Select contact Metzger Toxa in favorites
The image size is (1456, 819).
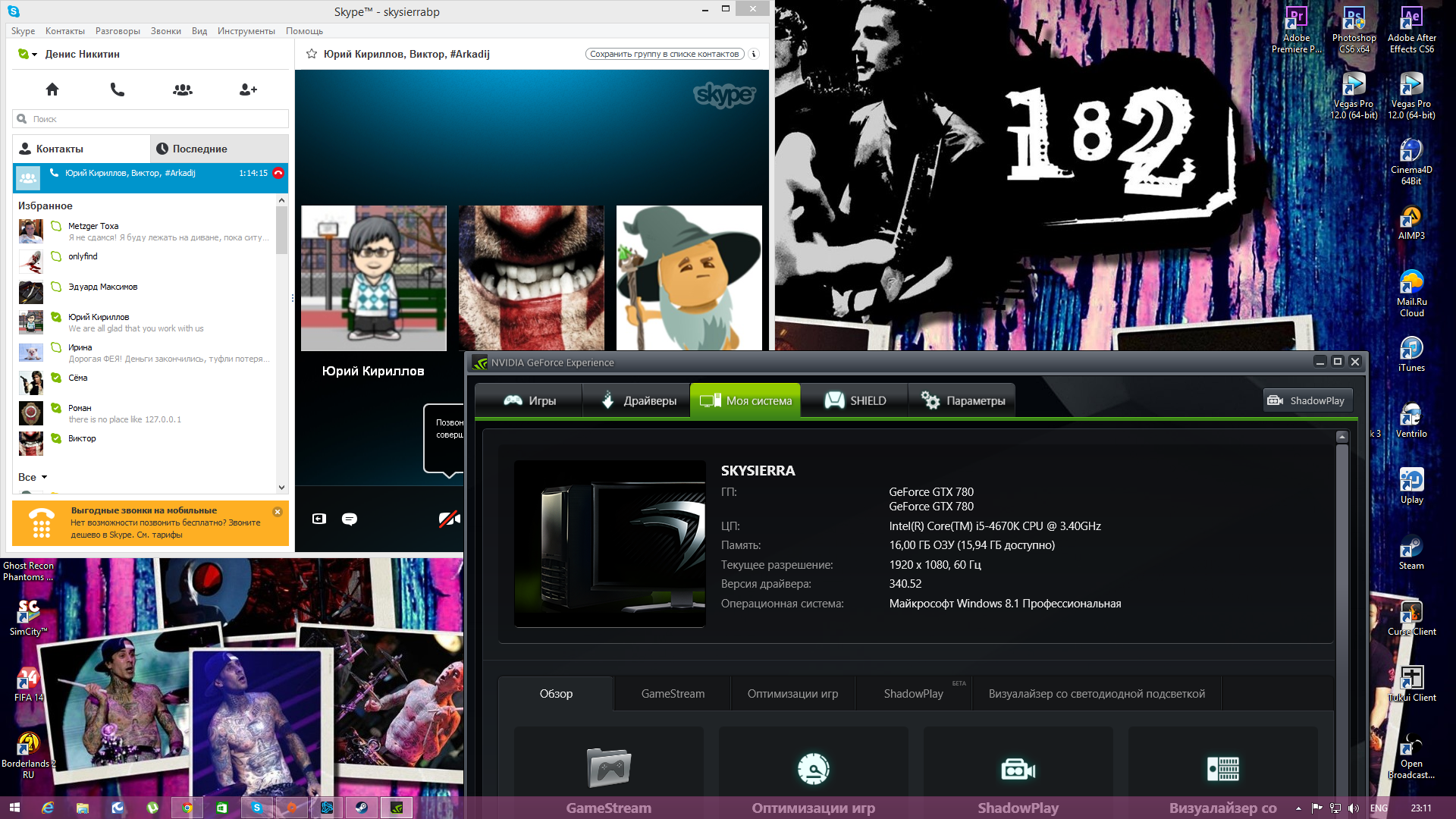[x=144, y=231]
